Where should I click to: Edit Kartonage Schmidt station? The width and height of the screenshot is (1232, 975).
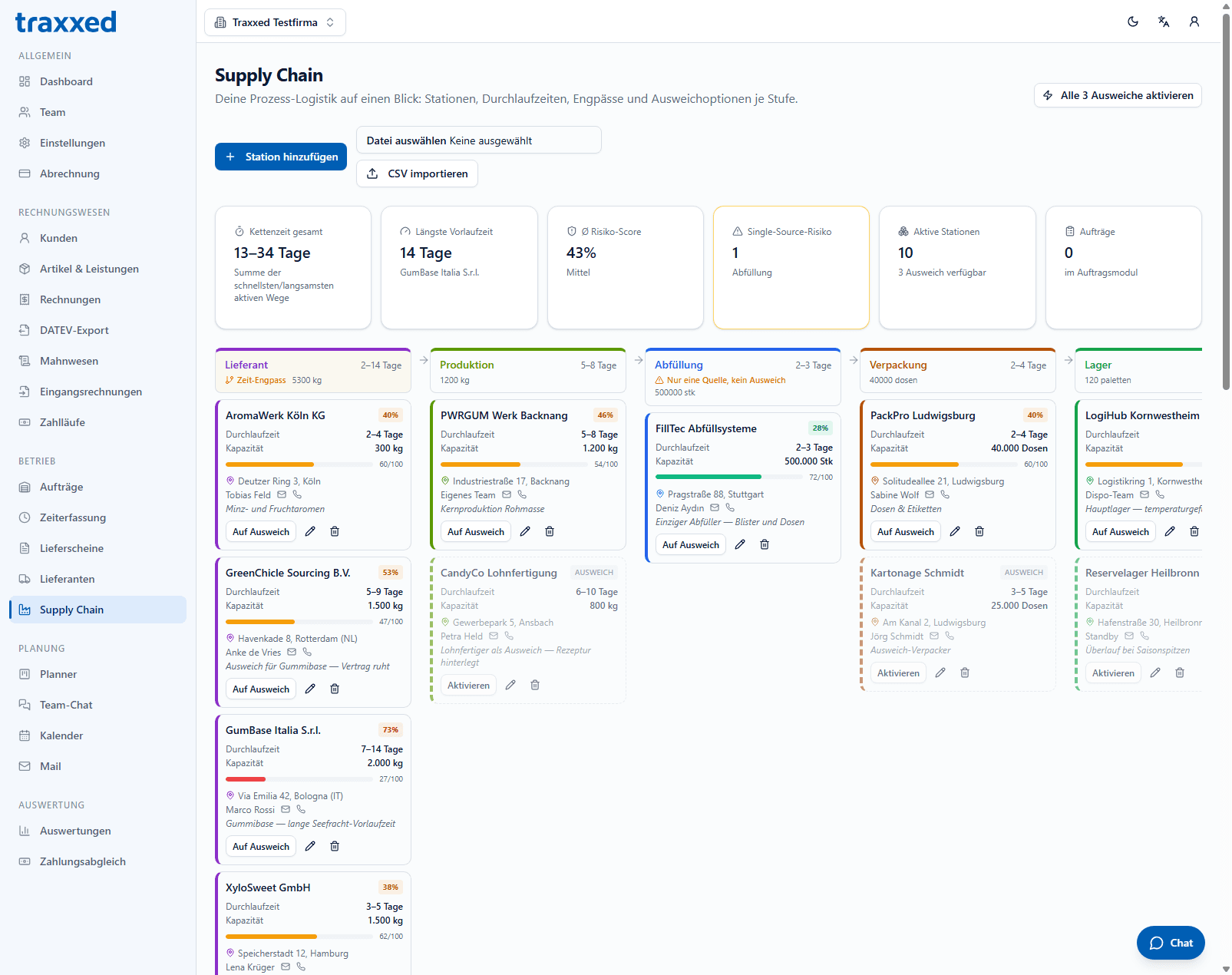point(940,673)
